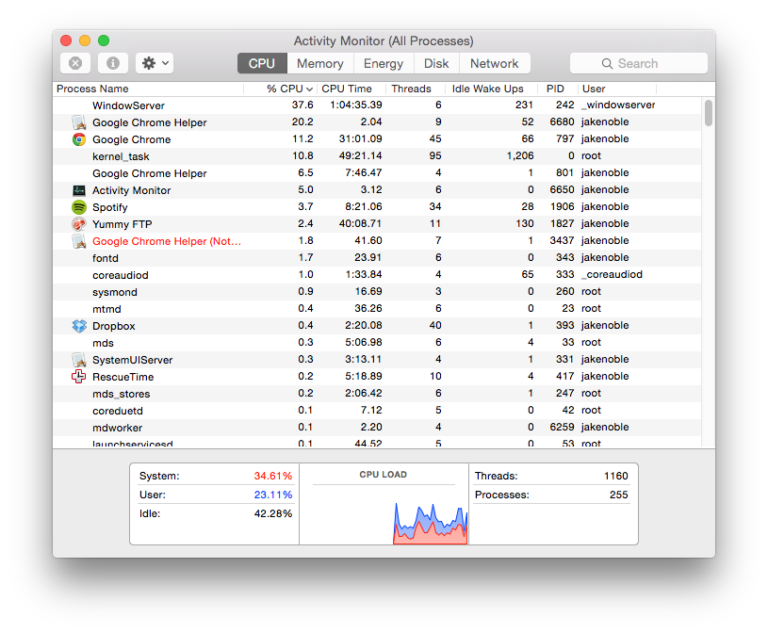Image resolution: width=768 pixels, height=633 pixels.
Task: Click the Google Chrome app icon
Action: pos(79,140)
